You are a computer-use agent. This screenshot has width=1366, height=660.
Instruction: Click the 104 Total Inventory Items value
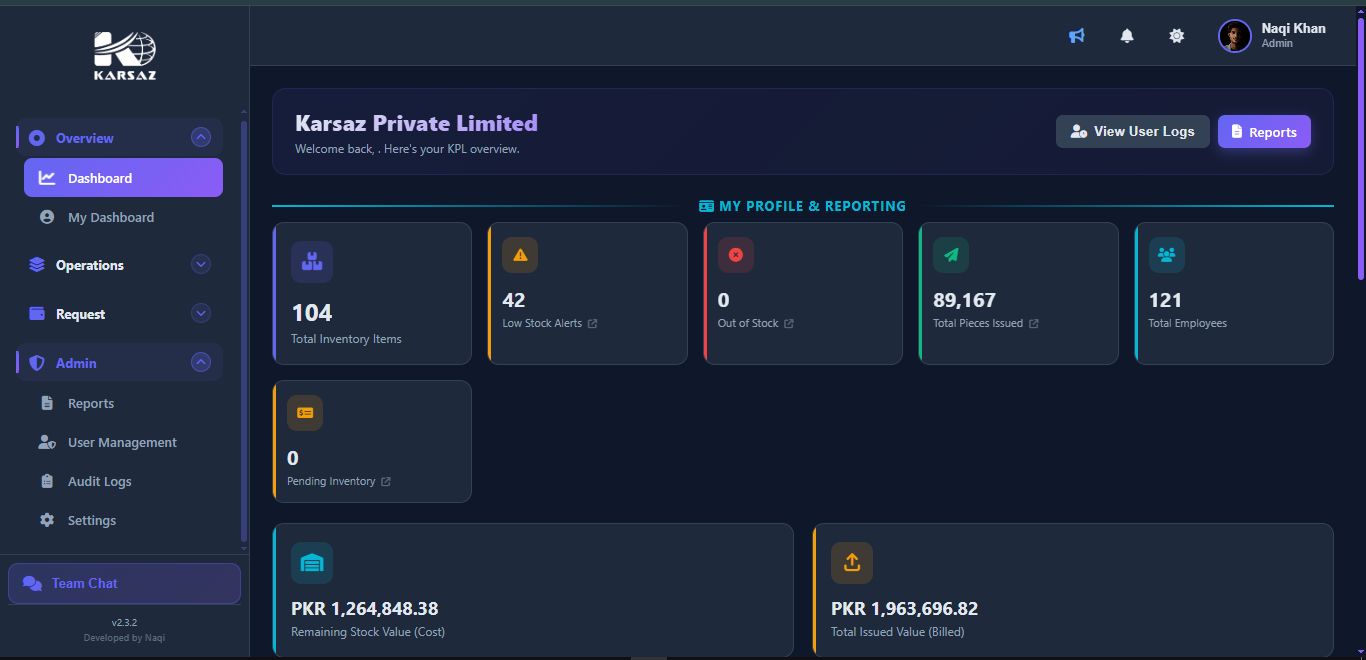[x=312, y=313]
